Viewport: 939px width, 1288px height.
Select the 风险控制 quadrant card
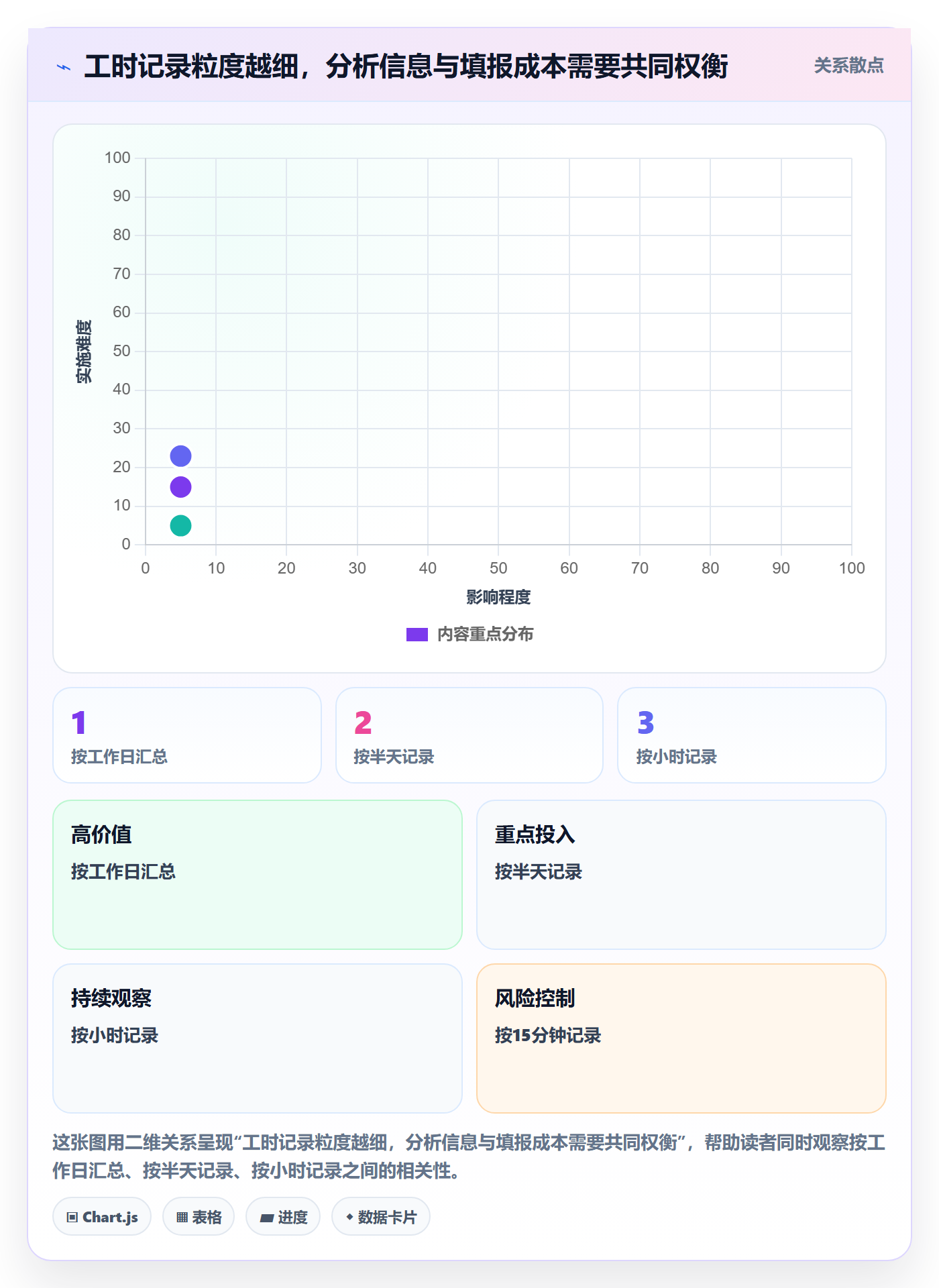pyautogui.click(x=681, y=1038)
